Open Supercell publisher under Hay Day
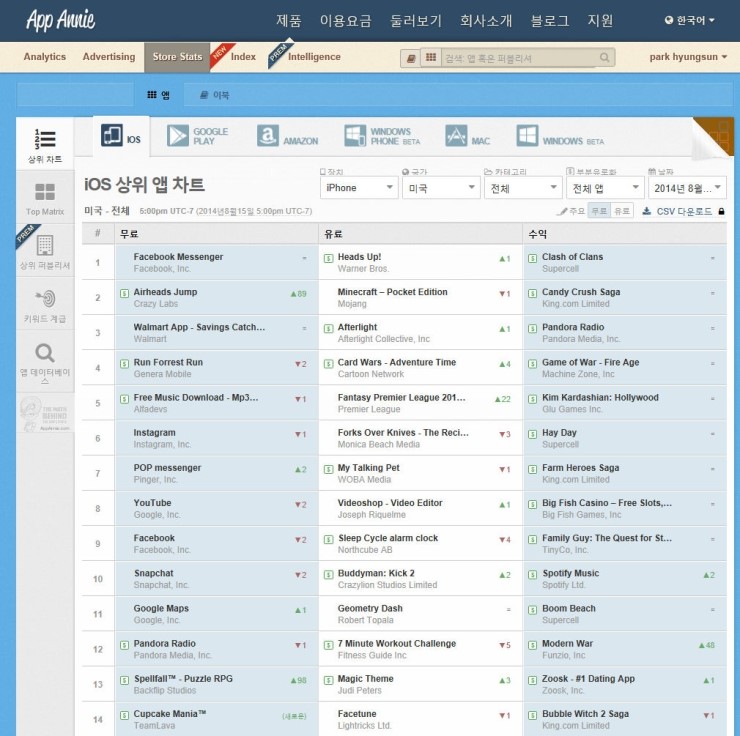The image size is (740, 736). (x=560, y=444)
